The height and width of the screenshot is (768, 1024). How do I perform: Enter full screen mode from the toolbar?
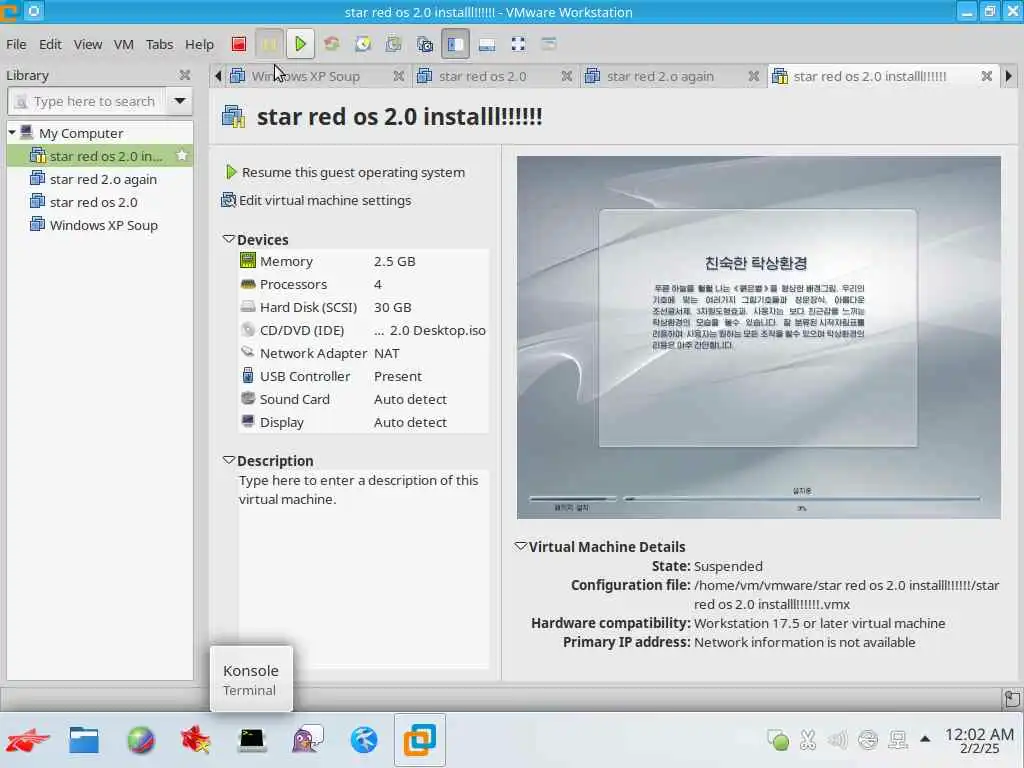pyautogui.click(x=518, y=44)
